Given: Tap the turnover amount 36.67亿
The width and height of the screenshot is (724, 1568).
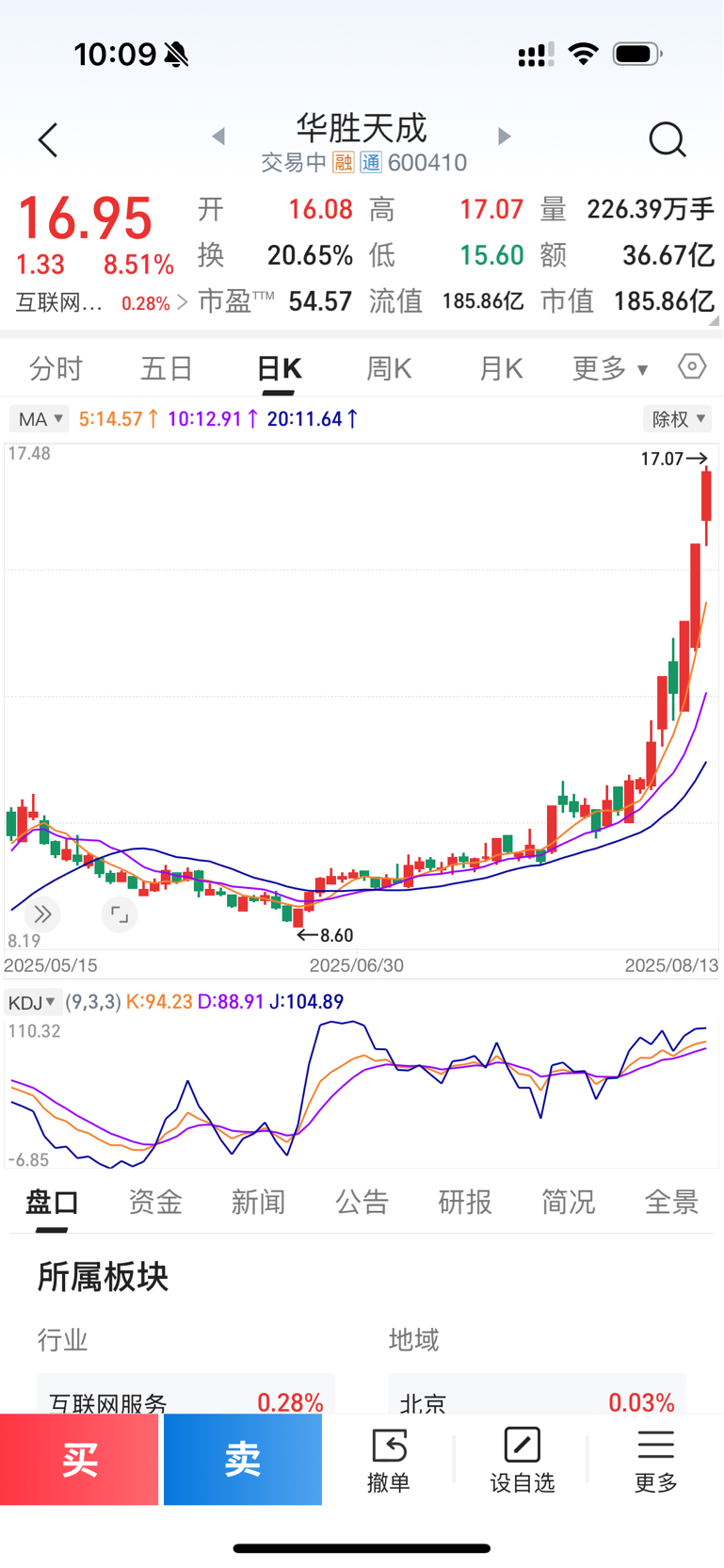Looking at the screenshot, I should [x=668, y=255].
